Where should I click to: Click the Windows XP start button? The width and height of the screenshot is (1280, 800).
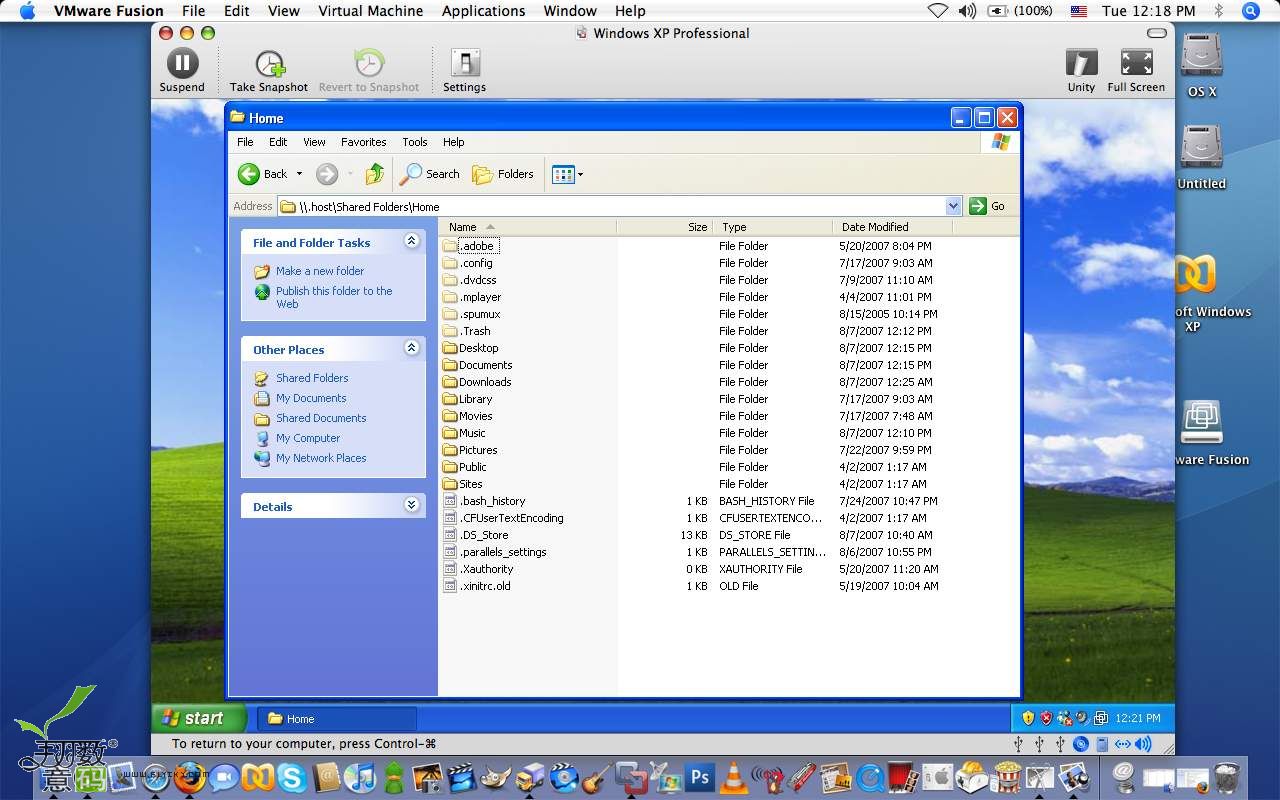(198, 718)
